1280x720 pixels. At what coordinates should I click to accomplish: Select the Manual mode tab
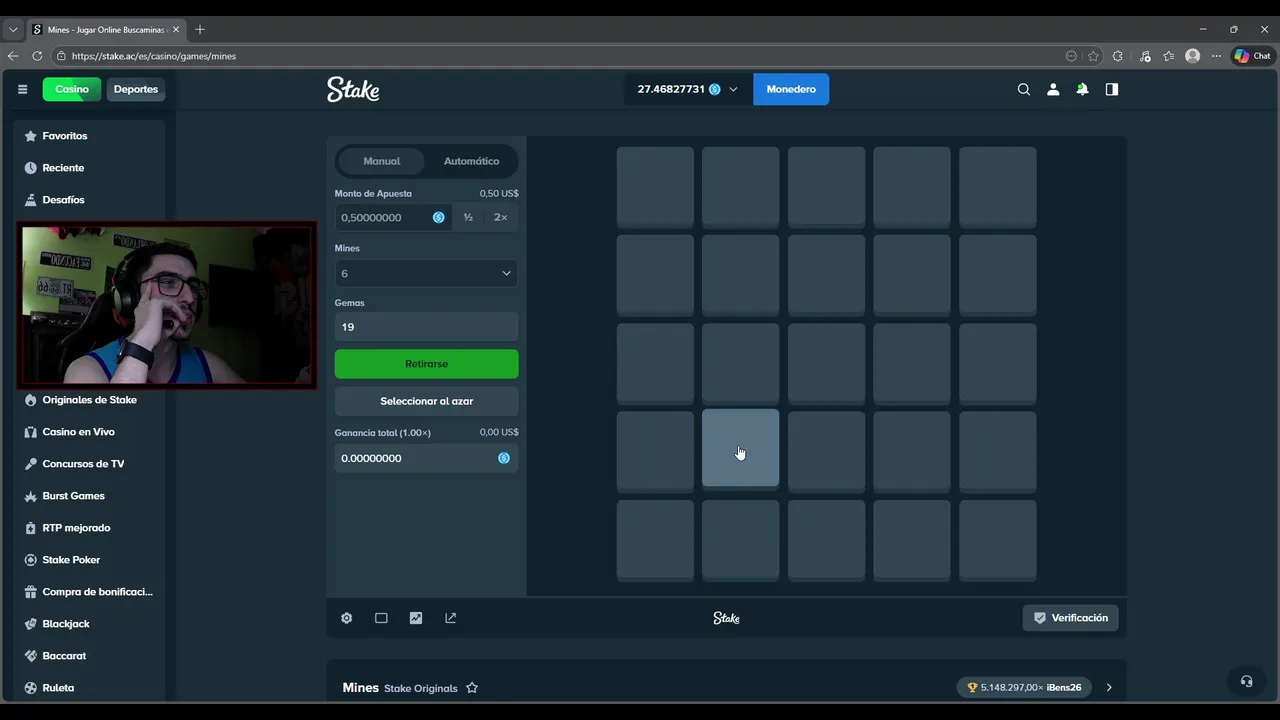(381, 161)
